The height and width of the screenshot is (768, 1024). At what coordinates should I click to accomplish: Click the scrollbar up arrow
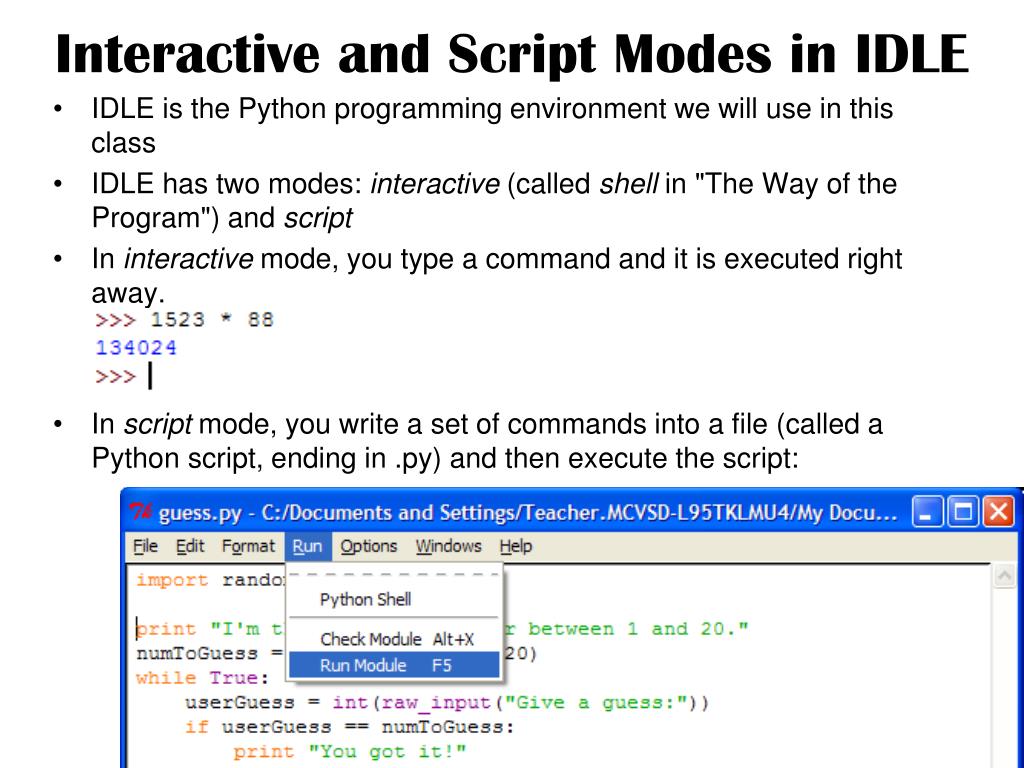tap(1005, 574)
